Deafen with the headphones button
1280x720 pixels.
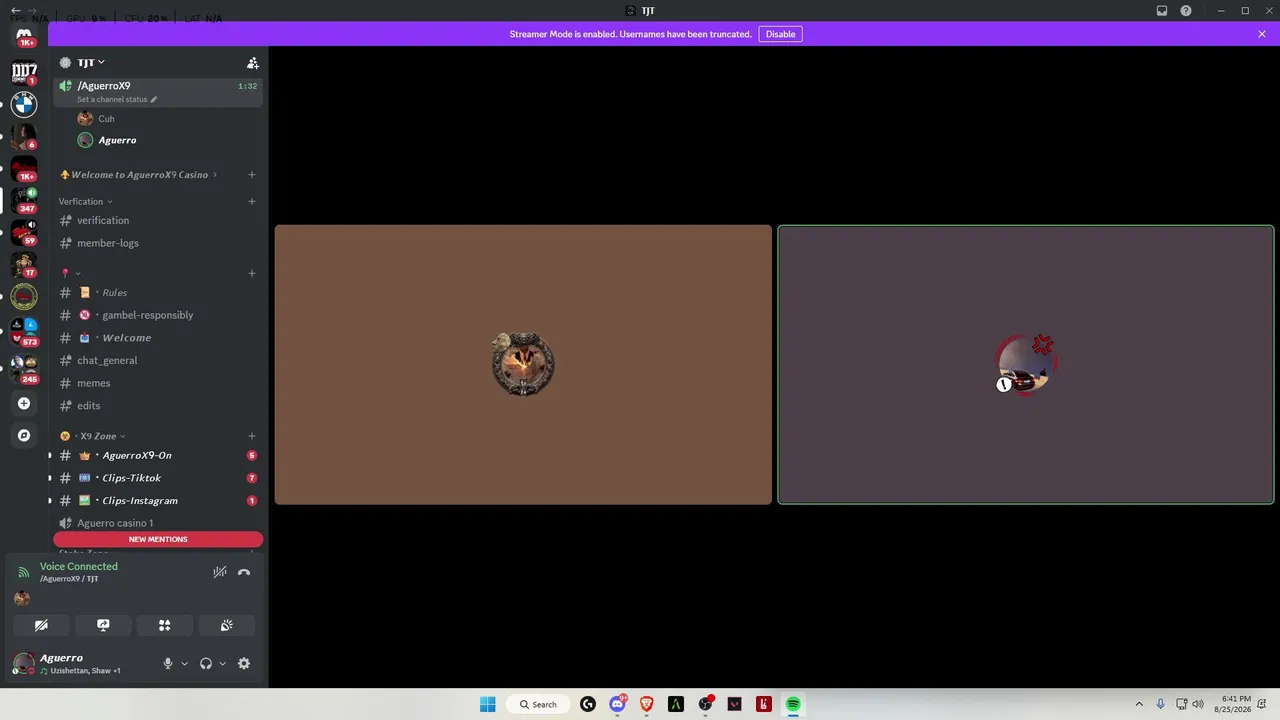point(206,663)
